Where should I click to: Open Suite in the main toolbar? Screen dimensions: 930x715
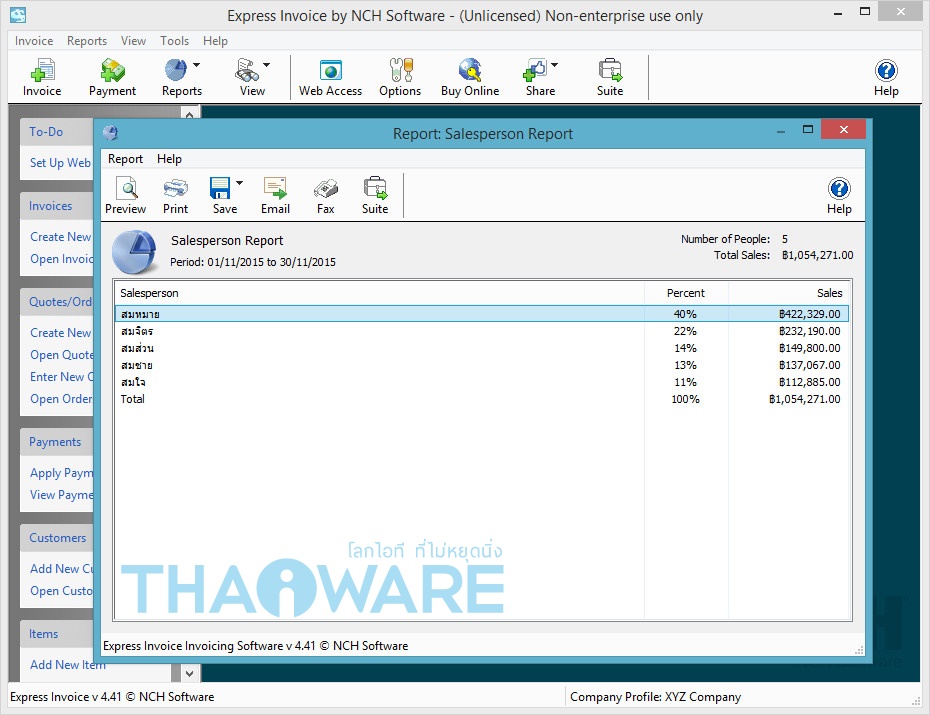pyautogui.click(x=610, y=77)
